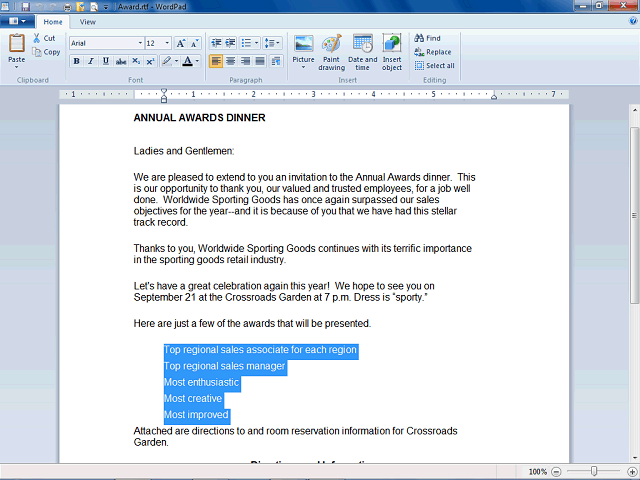Apply the font color A button
This screenshot has width=640, height=480.
coord(187,61)
